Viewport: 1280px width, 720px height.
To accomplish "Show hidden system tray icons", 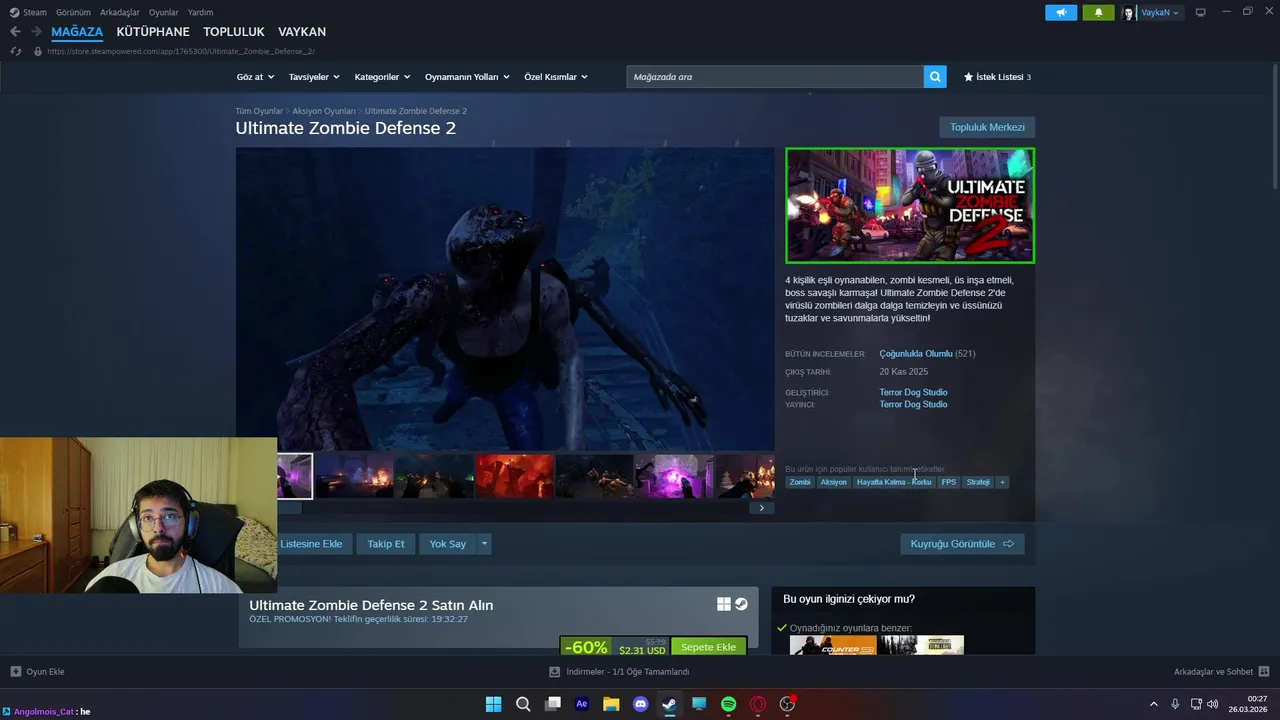I will click(x=1153, y=704).
